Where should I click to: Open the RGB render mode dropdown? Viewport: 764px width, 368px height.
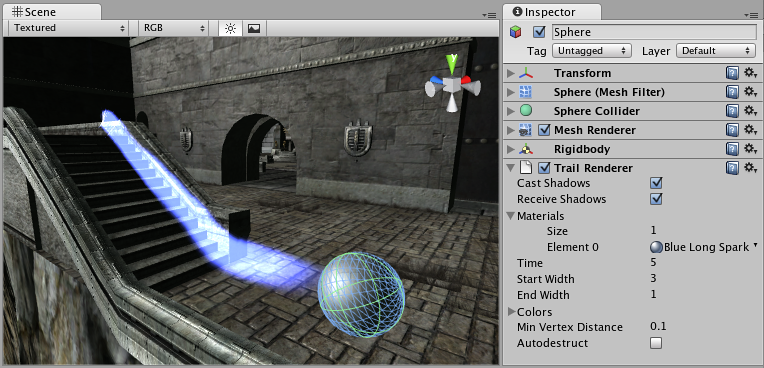[173, 28]
